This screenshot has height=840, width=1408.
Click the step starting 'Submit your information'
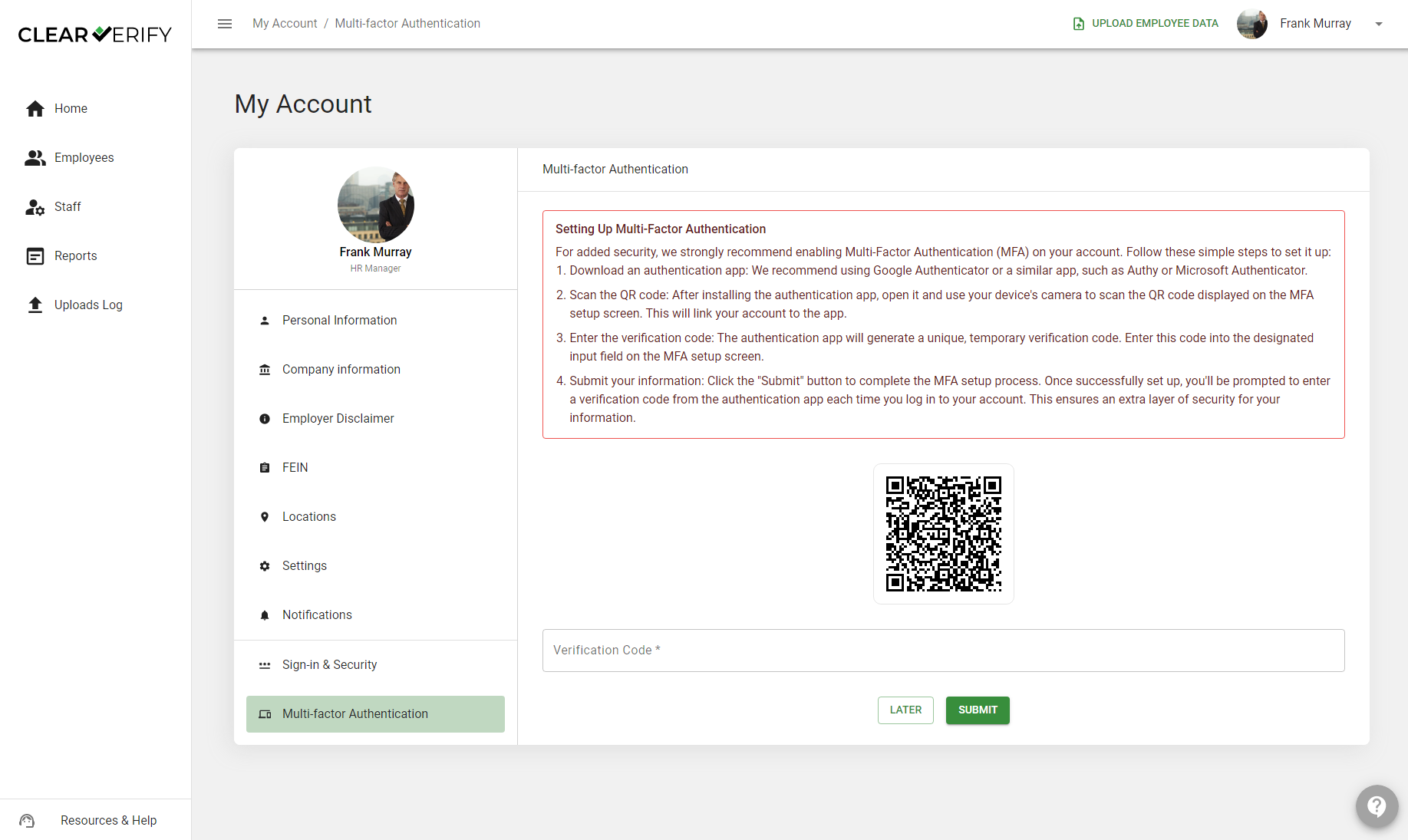click(x=950, y=400)
